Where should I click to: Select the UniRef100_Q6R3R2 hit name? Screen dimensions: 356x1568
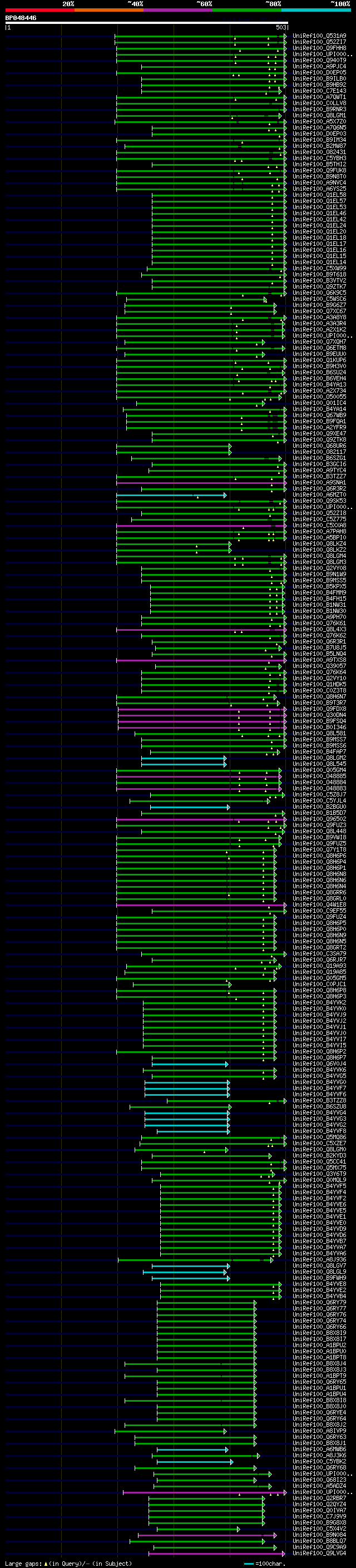click(x=319, y=489)
